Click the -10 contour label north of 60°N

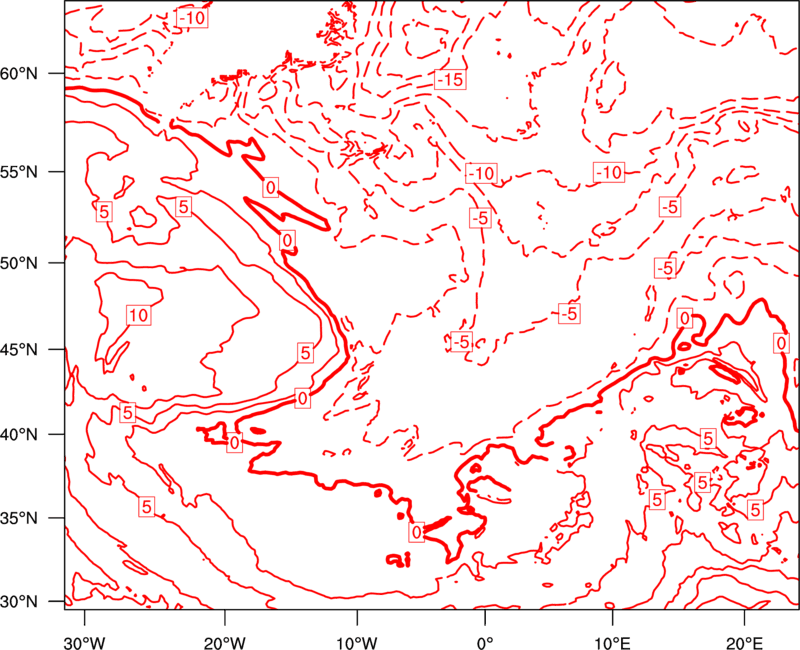pyautogui.click(x=192, y=18)
